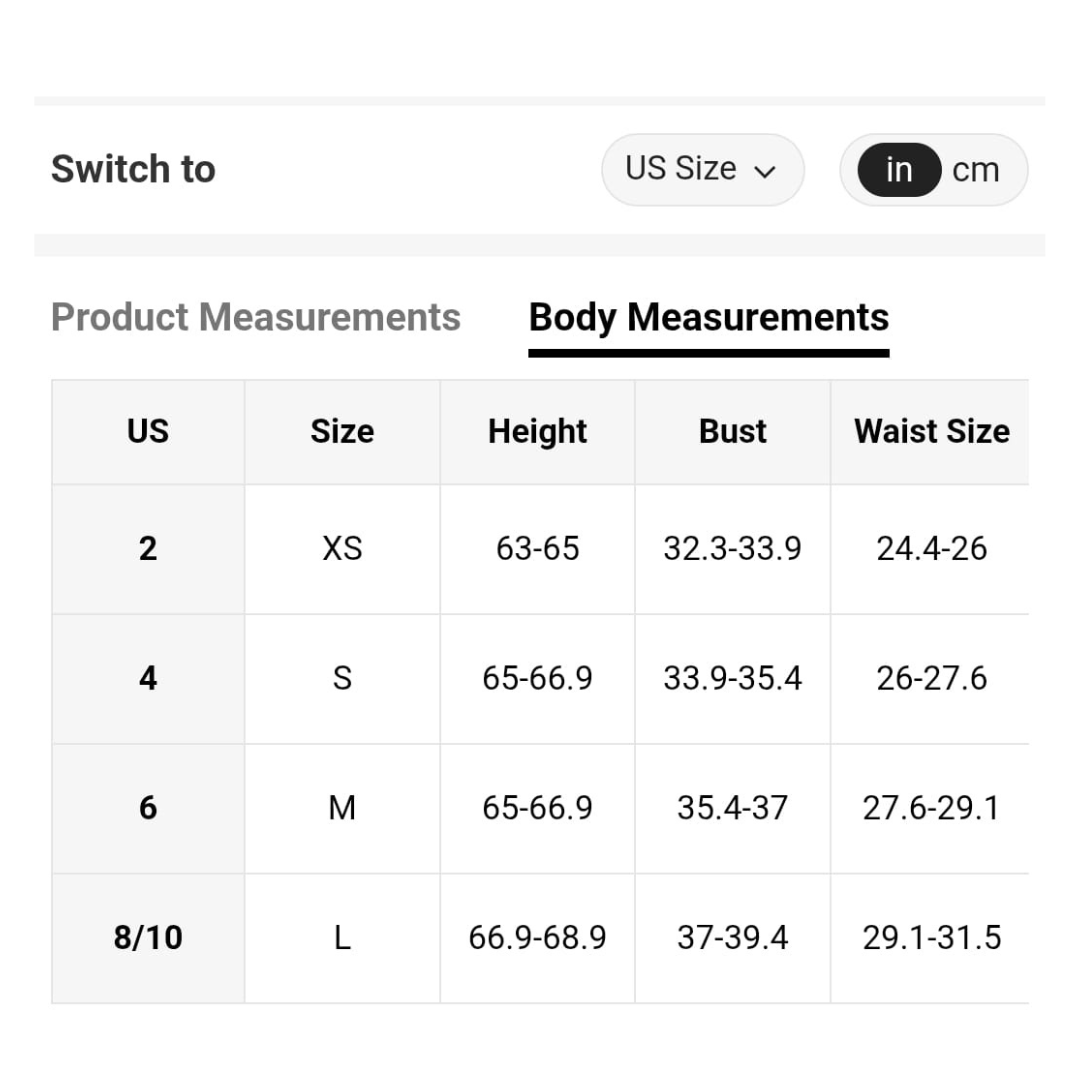The height and width of the screenshot is (1080, 1080).
Task: Select the US size 8/10 row
Action: (x=148, y=937)
